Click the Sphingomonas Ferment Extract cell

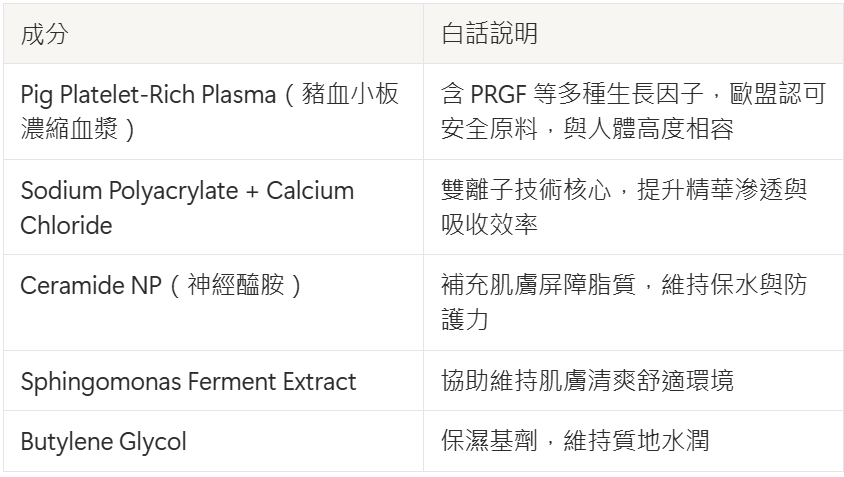point(188,381)
